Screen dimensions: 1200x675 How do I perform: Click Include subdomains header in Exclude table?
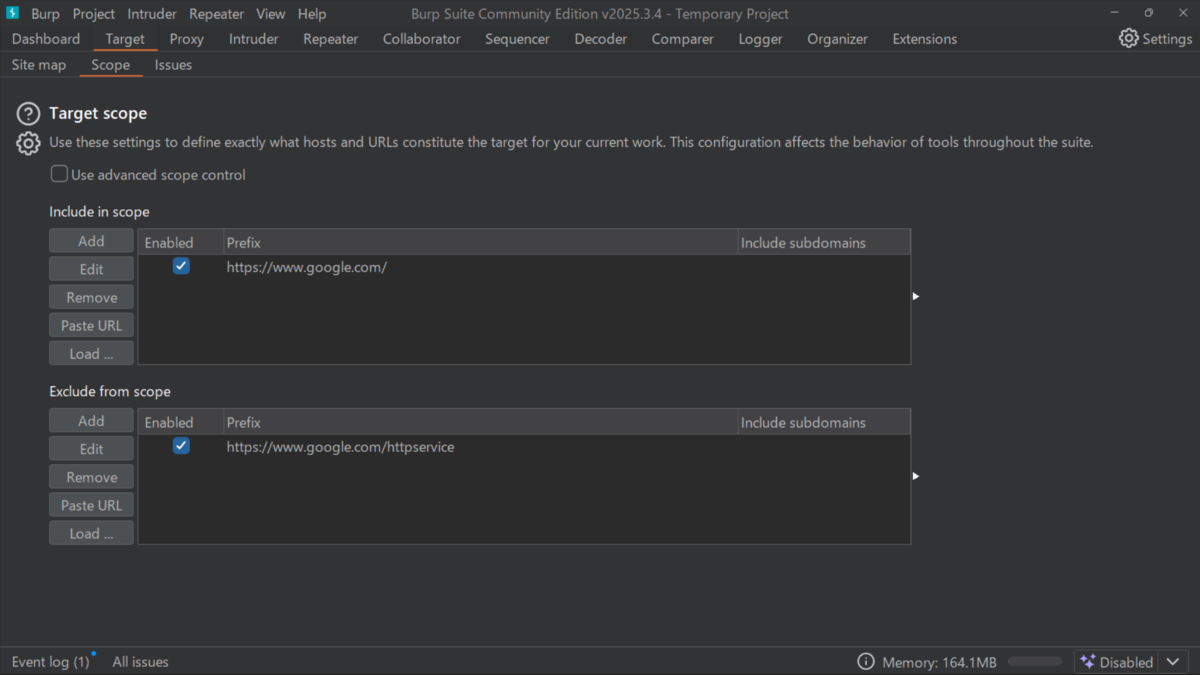tap(823, 422)
